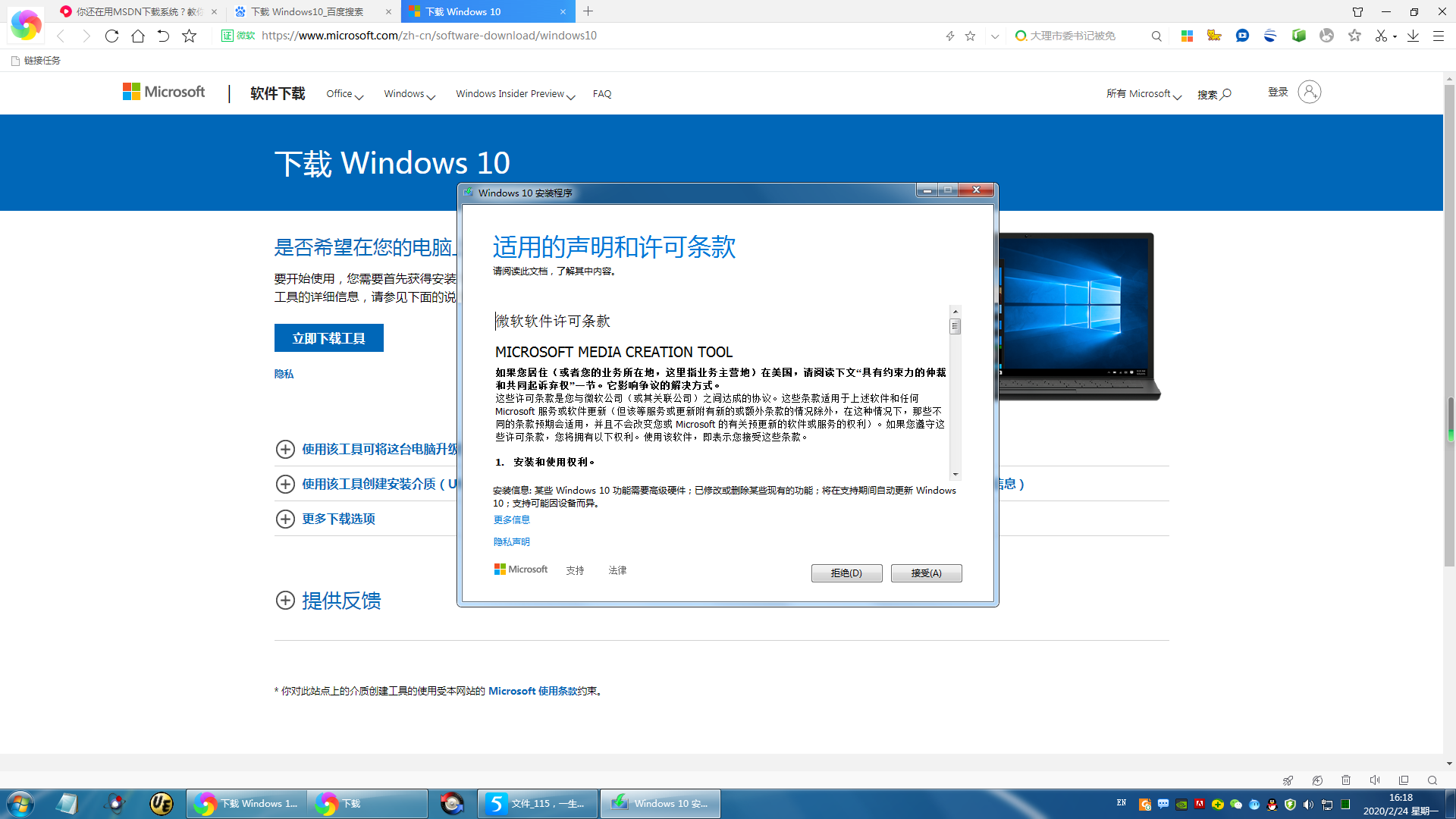Click 立即下载工具 button
This screenshot has height=819, width=1456.
pyautogui.click(x=328, y=338)
